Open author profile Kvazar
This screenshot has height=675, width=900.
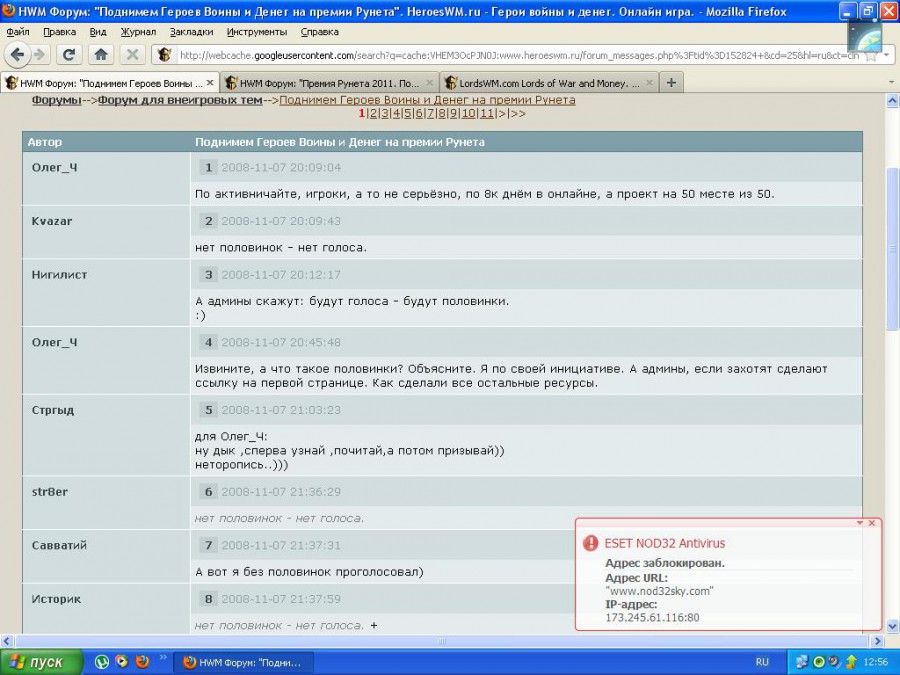pyautogui.click(x=52, y=221)
